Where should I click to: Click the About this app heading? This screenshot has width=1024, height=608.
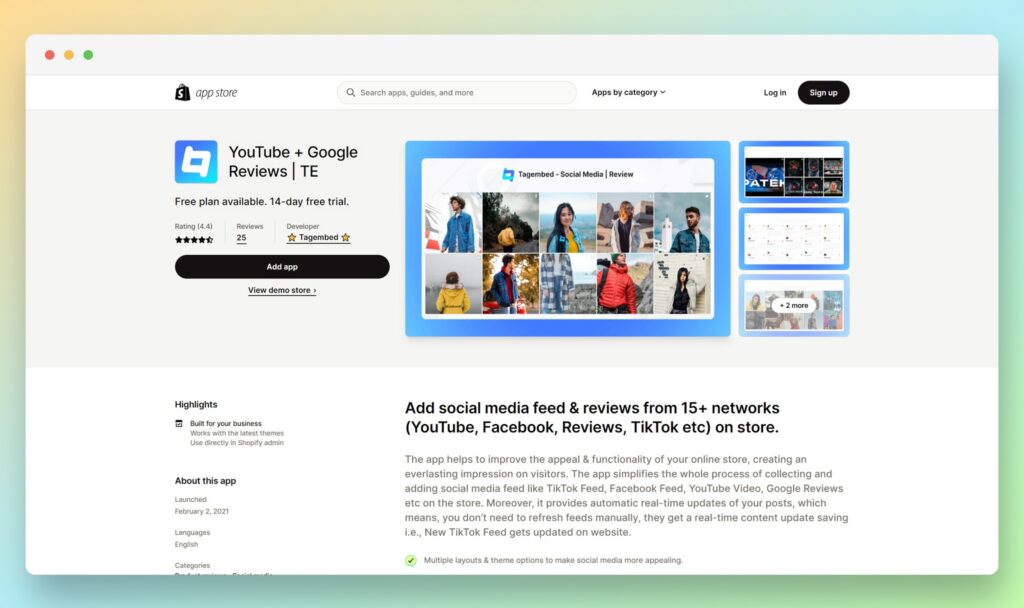[x=205, y=481]
